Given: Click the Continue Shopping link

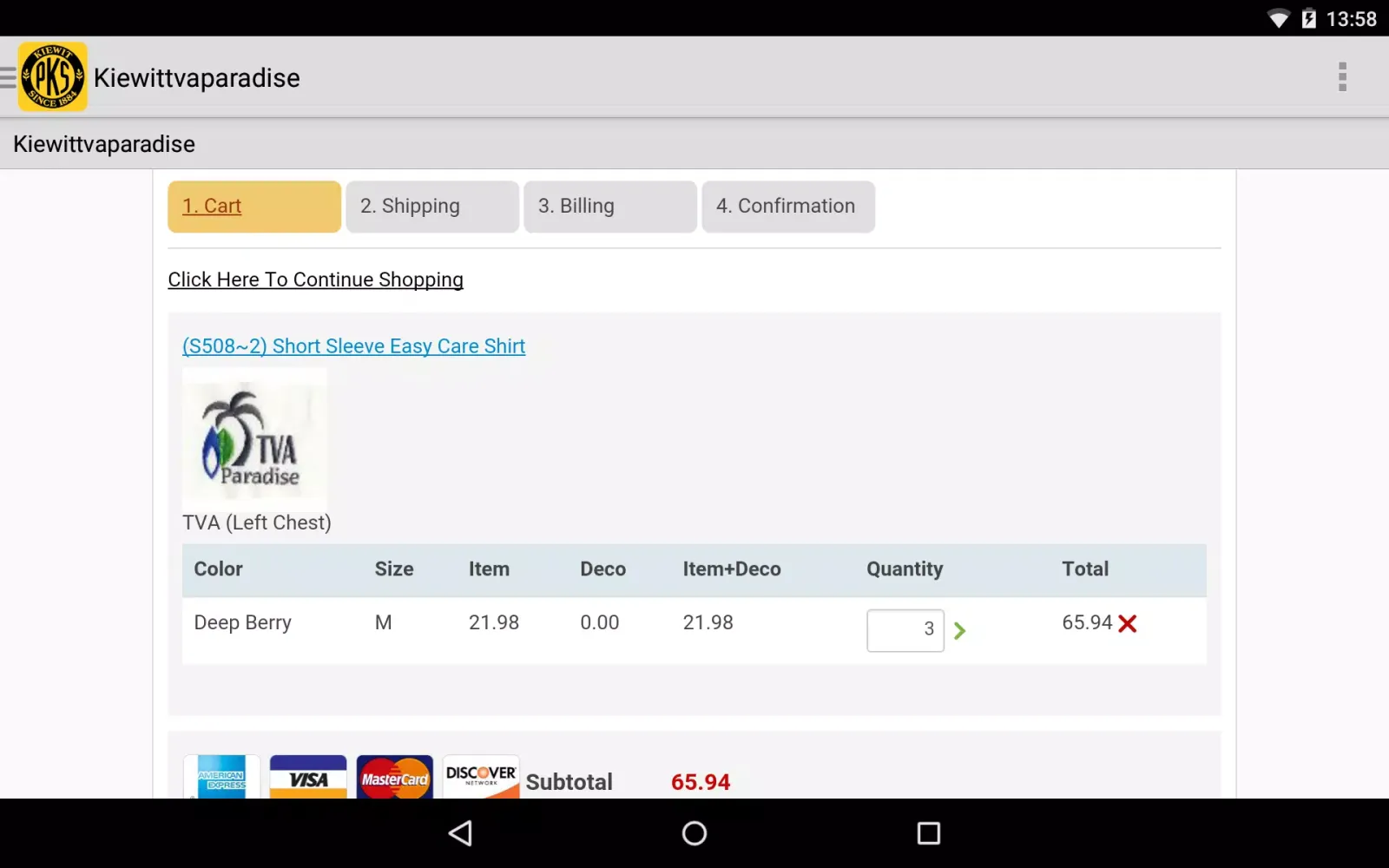Looking at the screenshot, I should click(315, 279).
